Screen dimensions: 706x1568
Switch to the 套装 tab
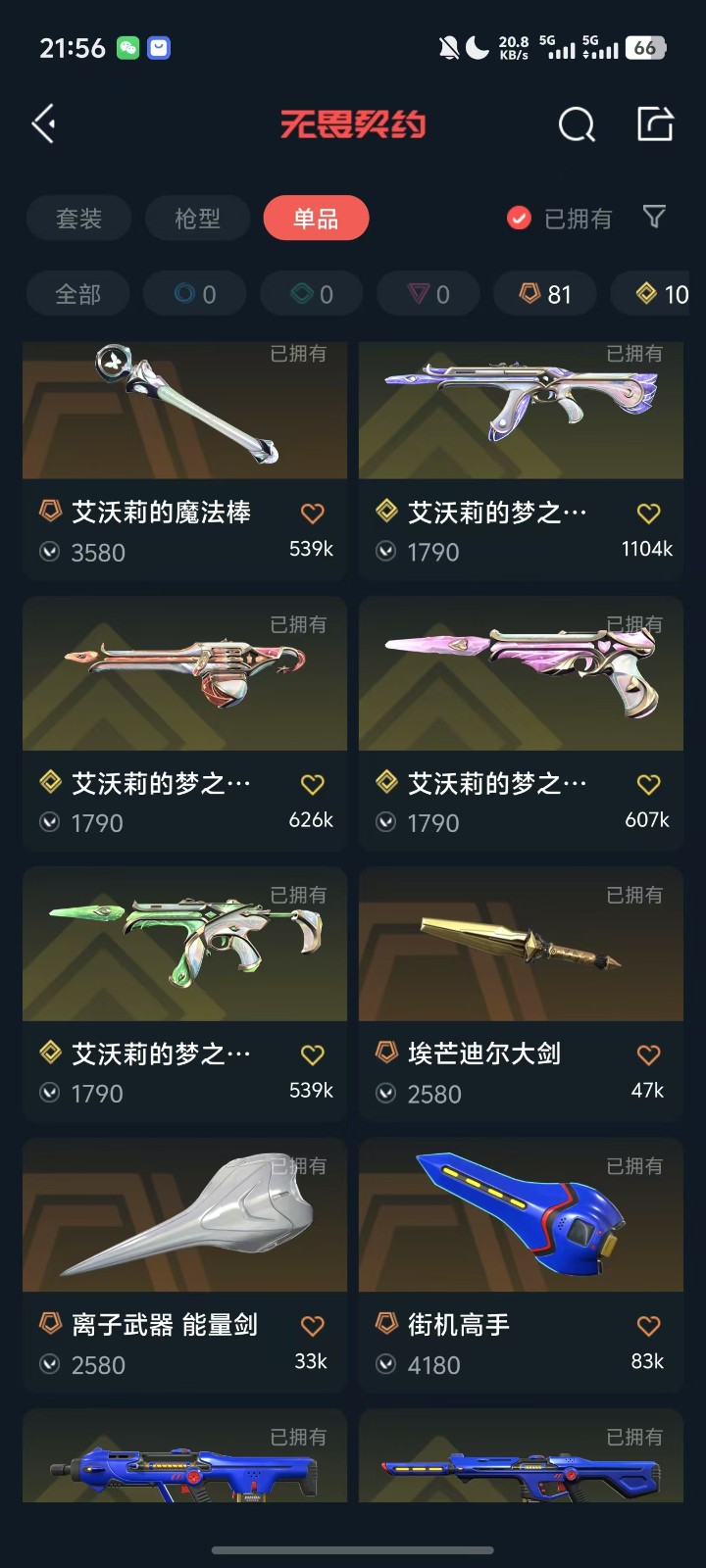(79, 219)
